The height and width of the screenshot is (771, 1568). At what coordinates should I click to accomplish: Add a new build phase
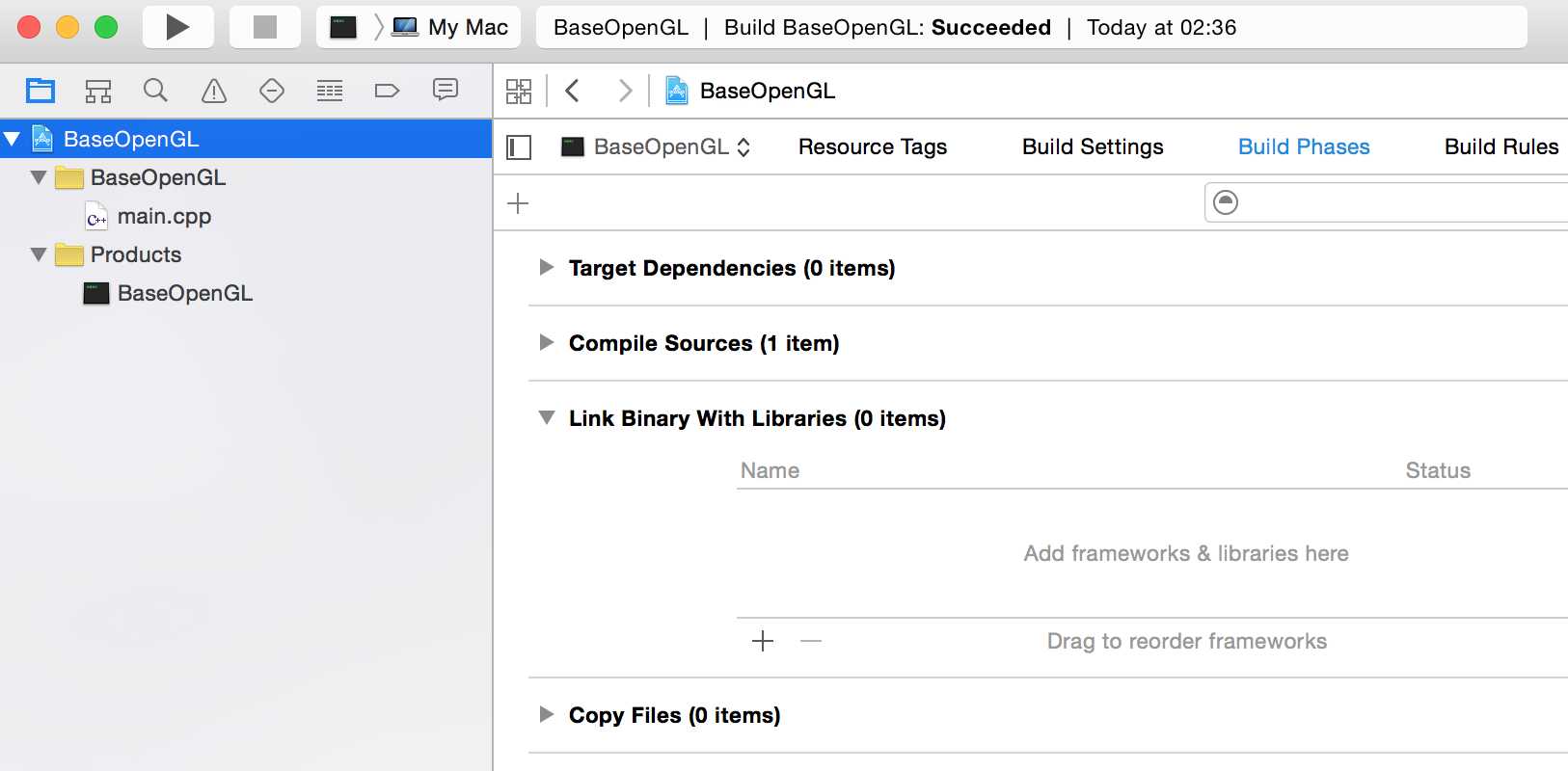[518, 203]
